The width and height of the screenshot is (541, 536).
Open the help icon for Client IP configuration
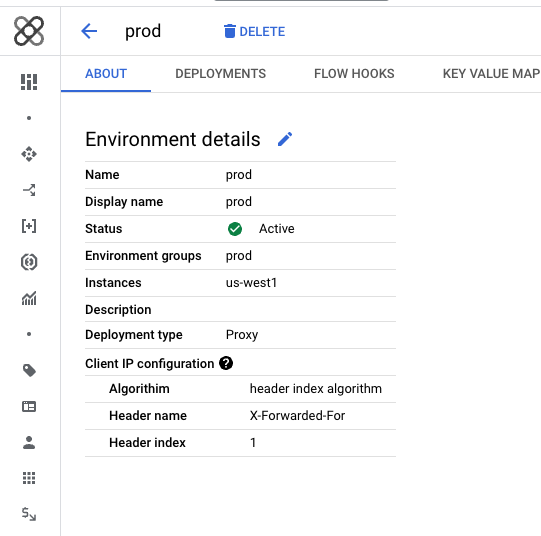click(226, 363)
